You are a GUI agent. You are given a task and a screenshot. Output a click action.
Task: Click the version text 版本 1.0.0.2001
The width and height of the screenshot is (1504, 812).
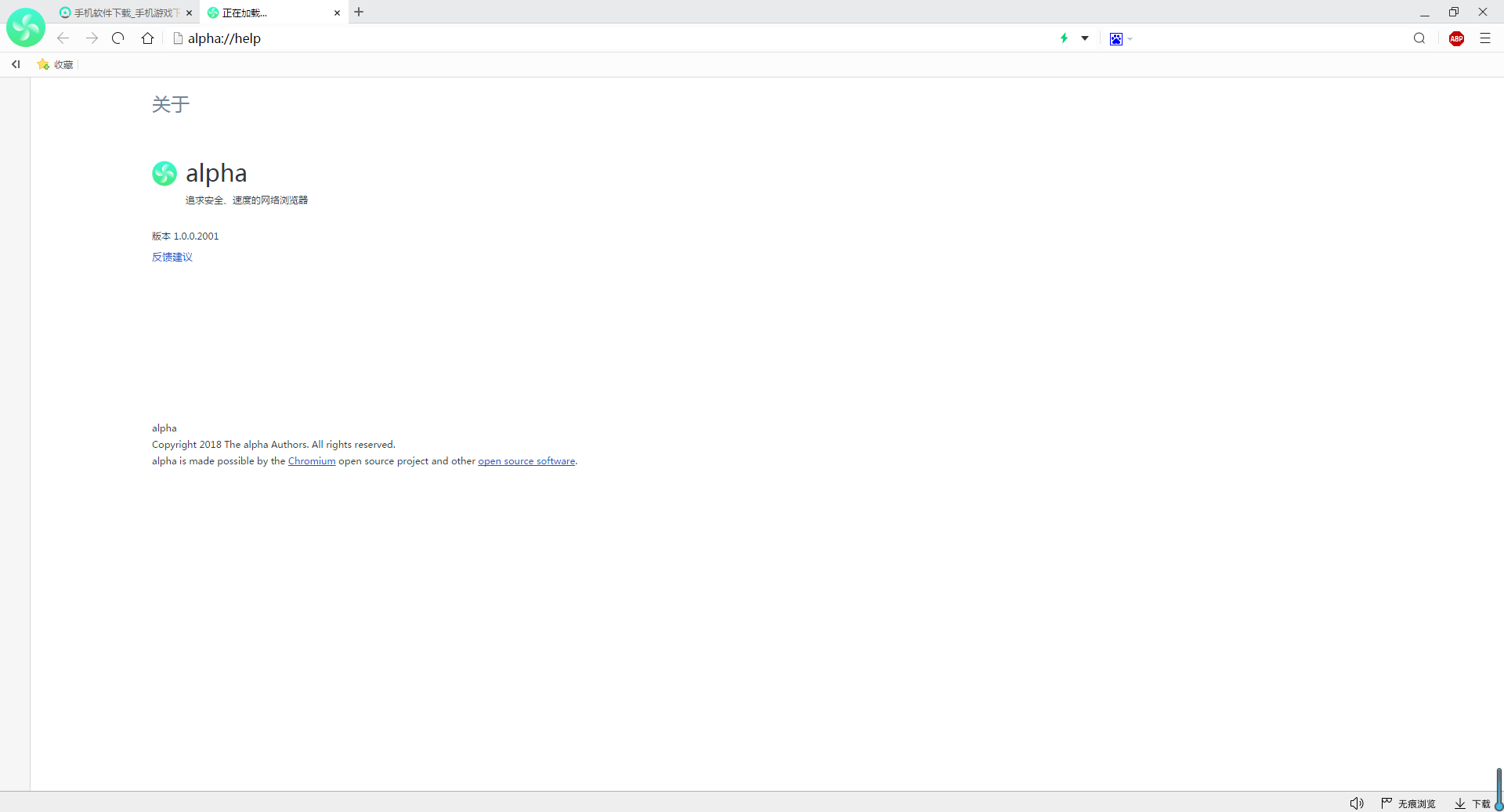186,236
